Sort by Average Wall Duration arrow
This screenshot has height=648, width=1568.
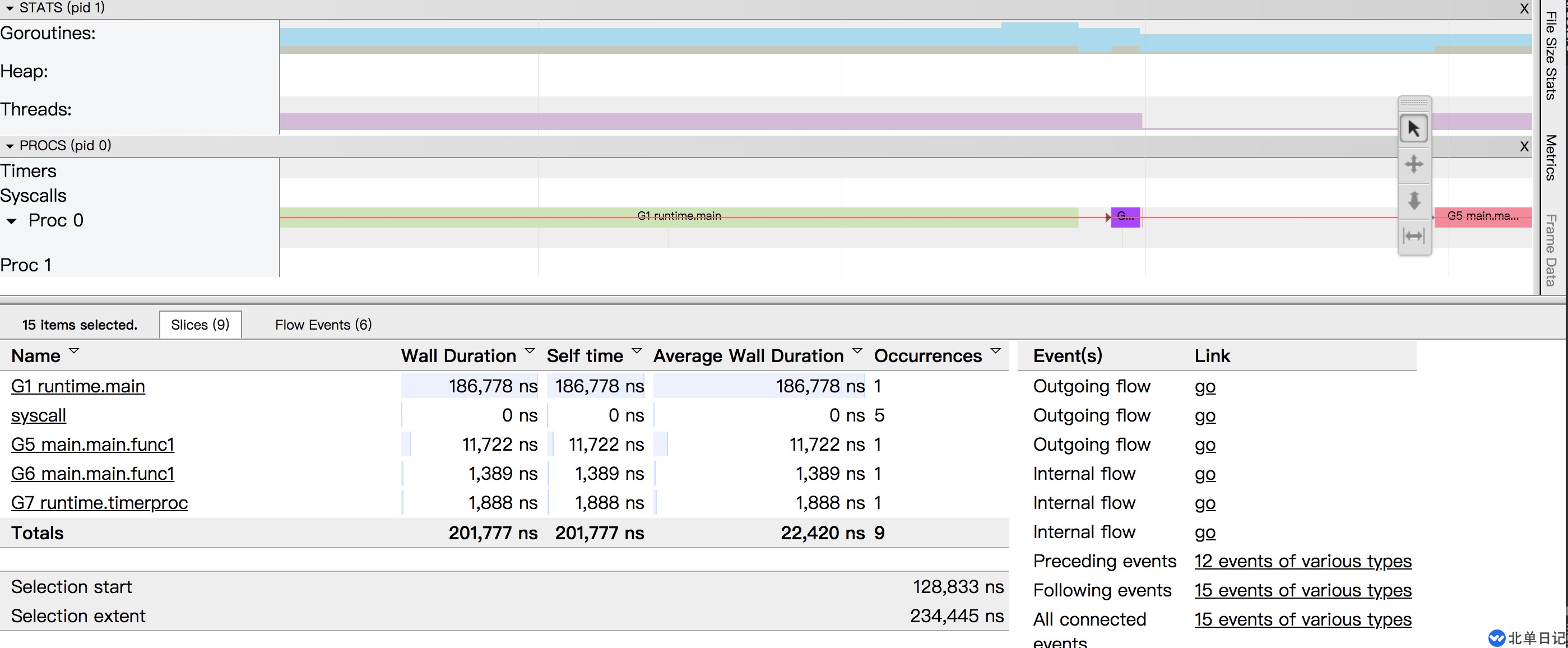click(857, 351)
